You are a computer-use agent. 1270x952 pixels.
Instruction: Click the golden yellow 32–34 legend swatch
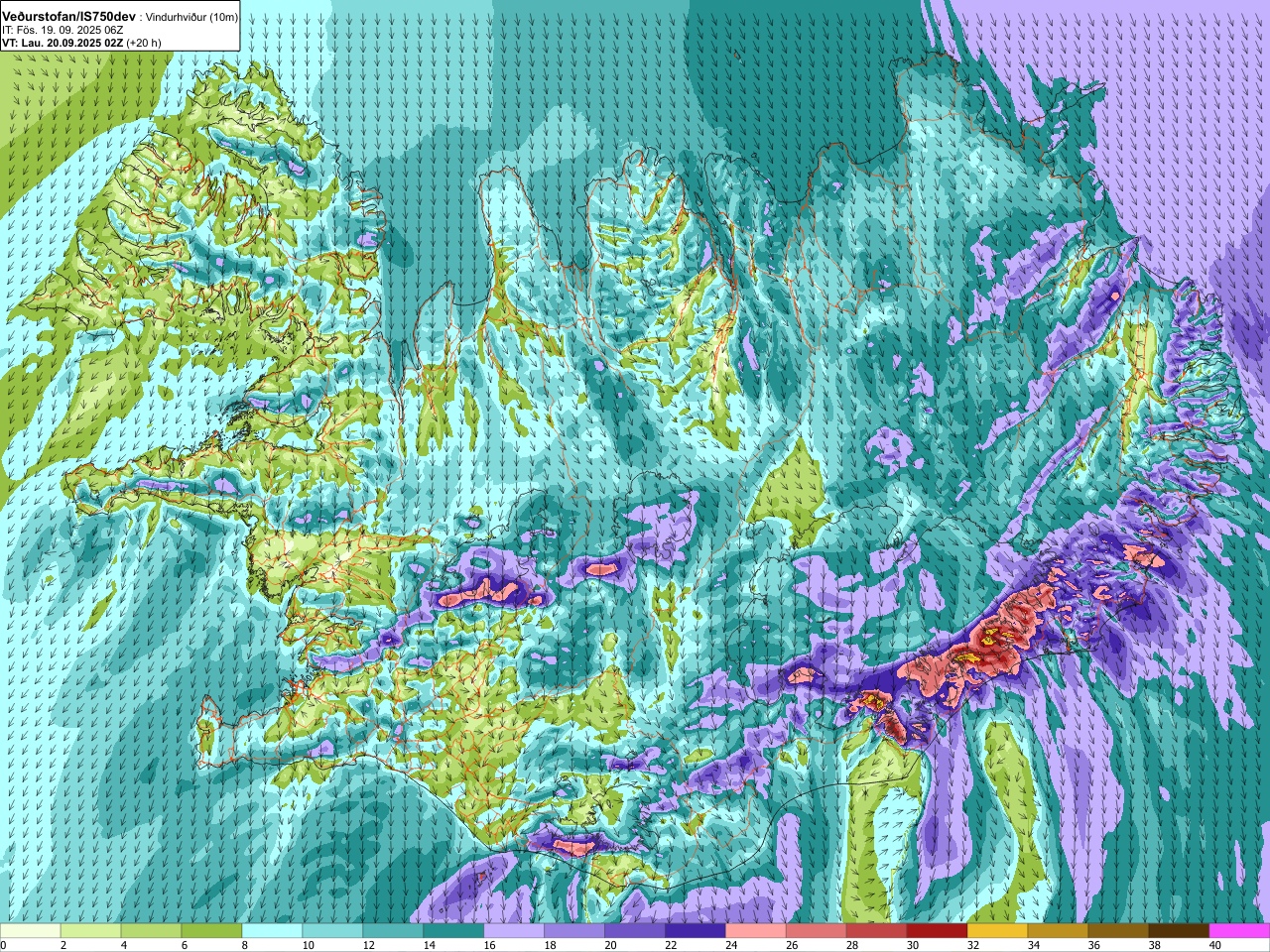coord(998,931)
